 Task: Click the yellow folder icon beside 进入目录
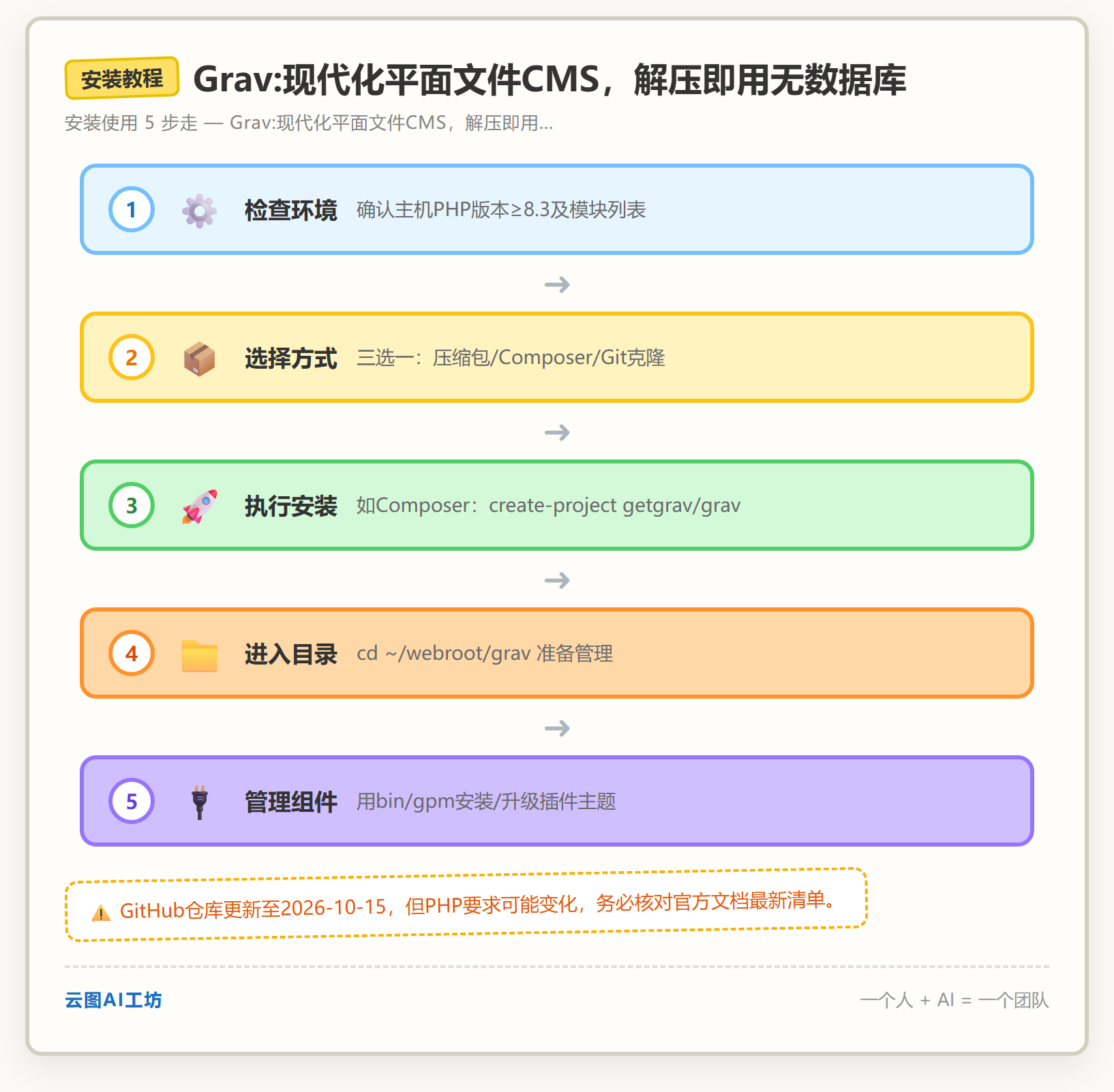pos(199,655)
